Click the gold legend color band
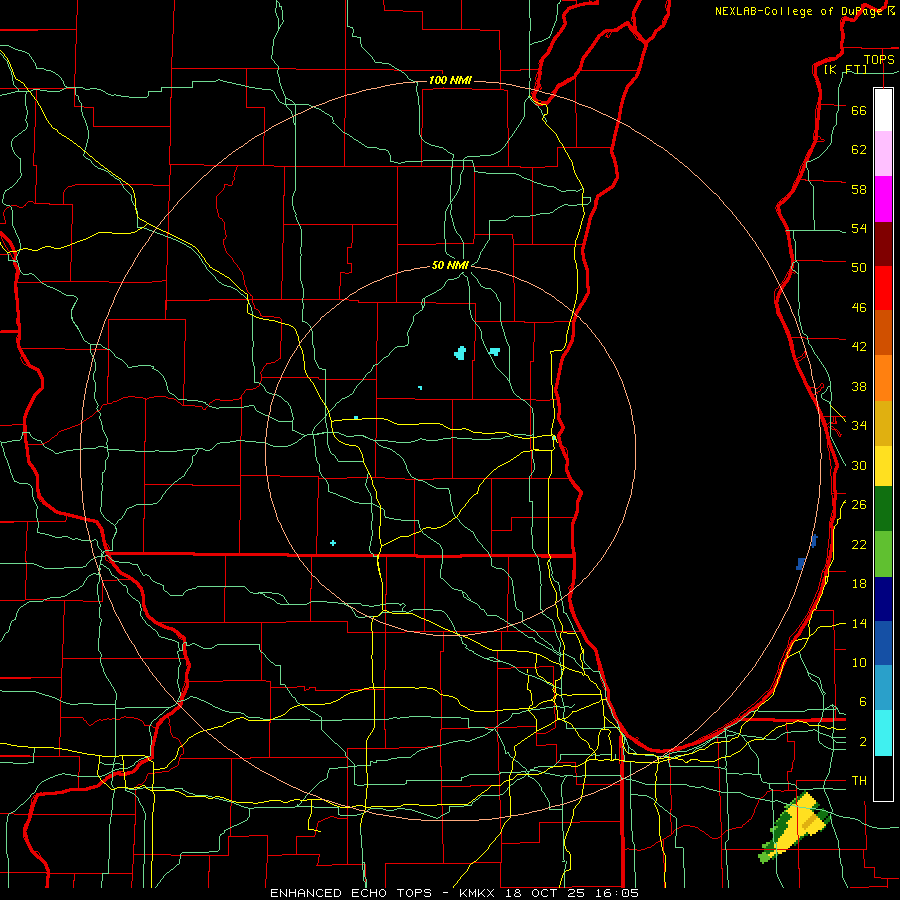 point(883,423)
